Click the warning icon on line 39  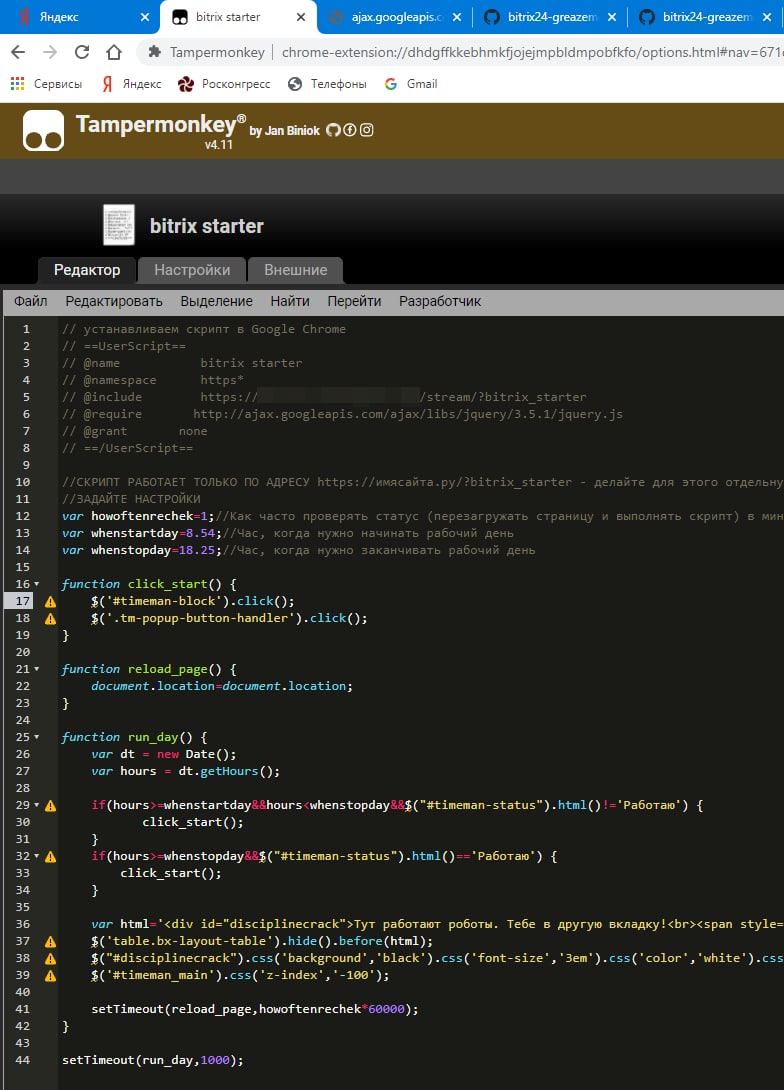tap(51, 975)
